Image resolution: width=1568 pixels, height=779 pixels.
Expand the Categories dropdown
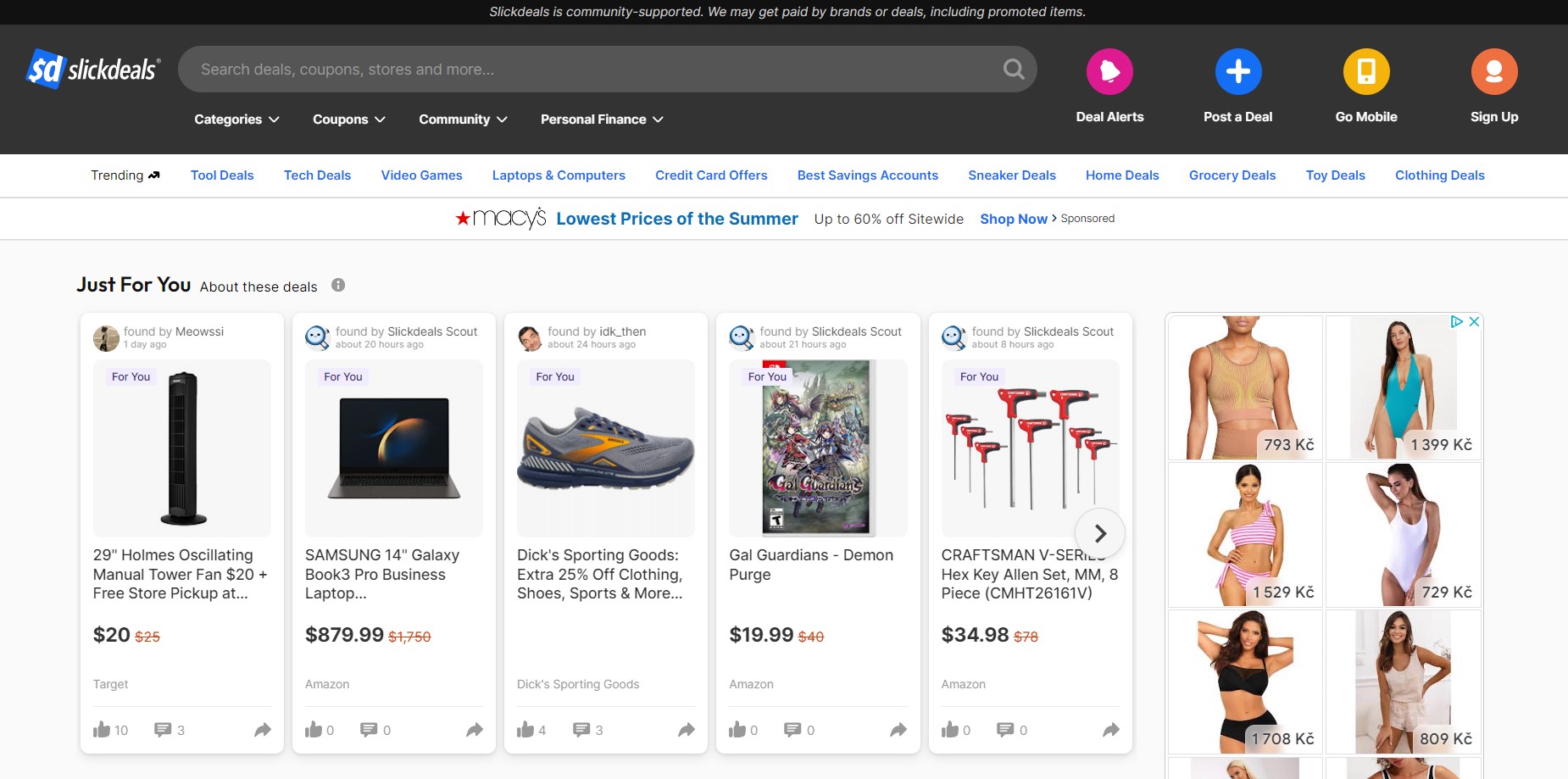(236, 120)
